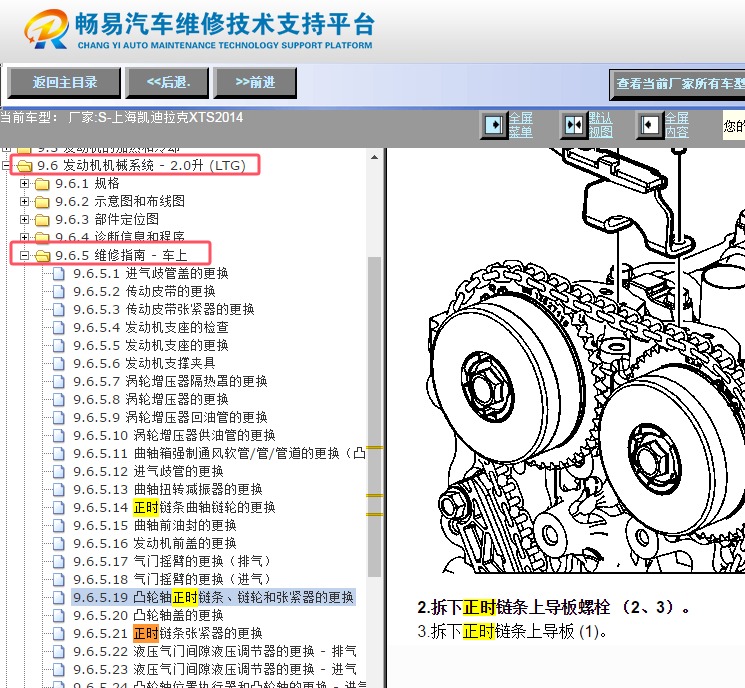This screenshot has height=688, width=745.
Task: Click the page icon beside 9.6.5.7
Action: 58,382
